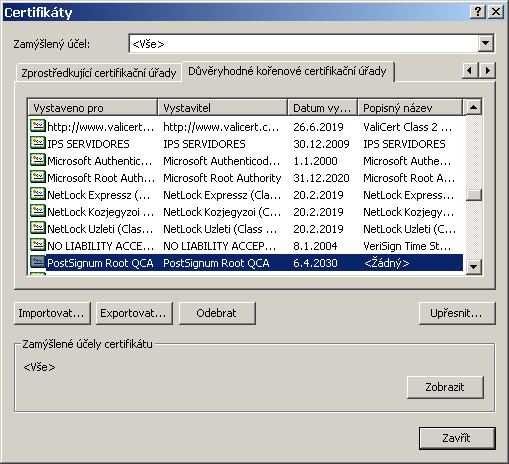Sort by Datum vy... column header
This screenshot has height=464, width=509.
(x=323, y=108)
